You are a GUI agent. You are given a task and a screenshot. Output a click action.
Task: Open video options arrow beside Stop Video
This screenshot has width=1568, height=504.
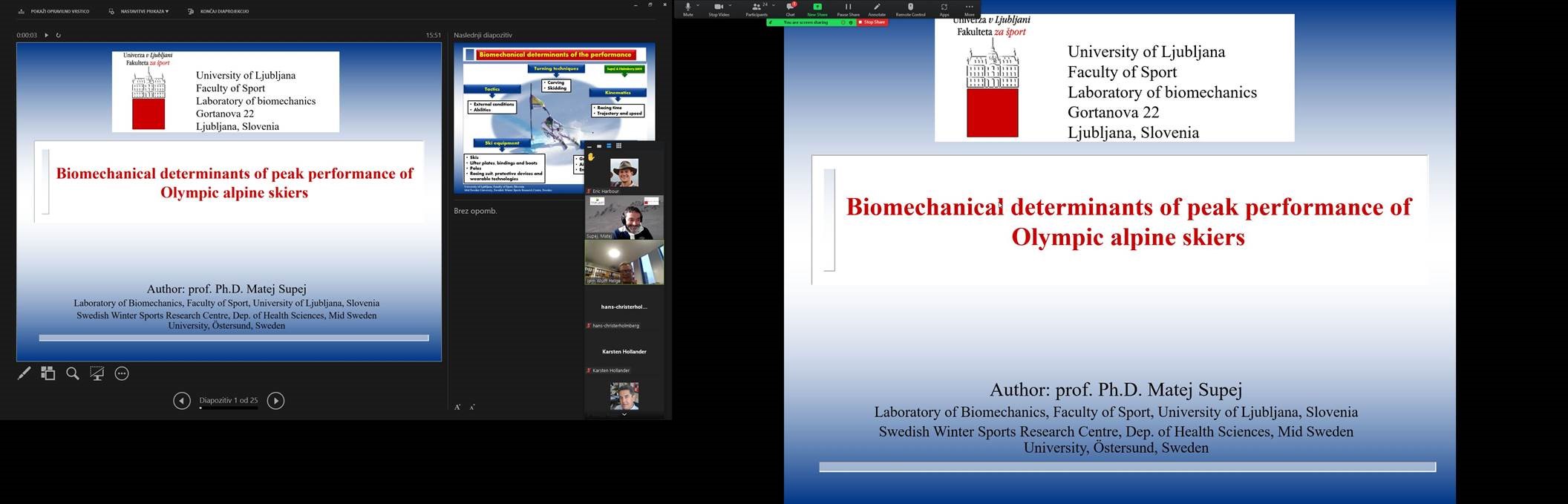(731, 5)
